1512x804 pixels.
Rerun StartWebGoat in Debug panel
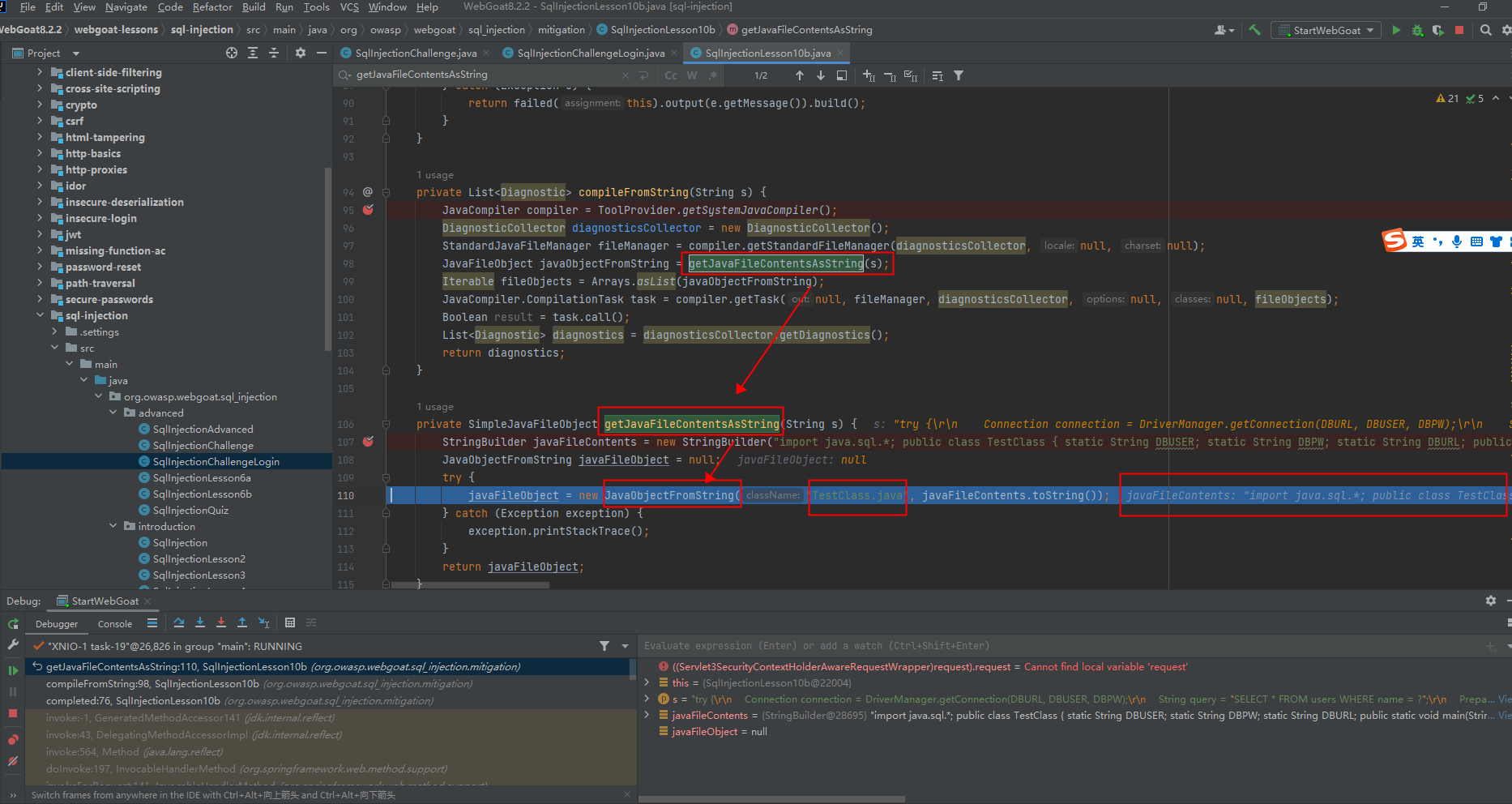(x=13, y=624)
